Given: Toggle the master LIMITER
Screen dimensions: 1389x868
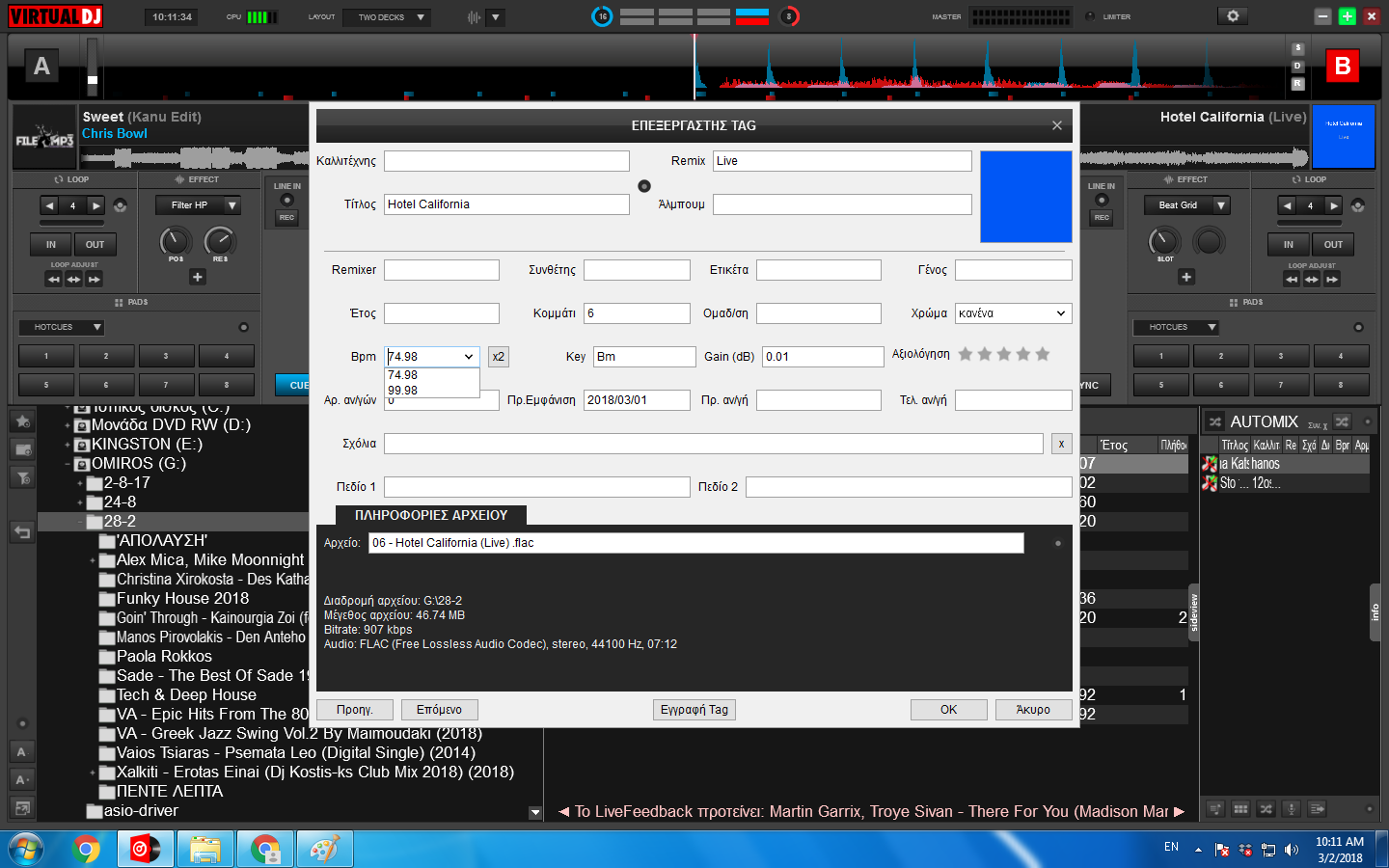Looking at the screenshot, I should (x=1091, y=16).
